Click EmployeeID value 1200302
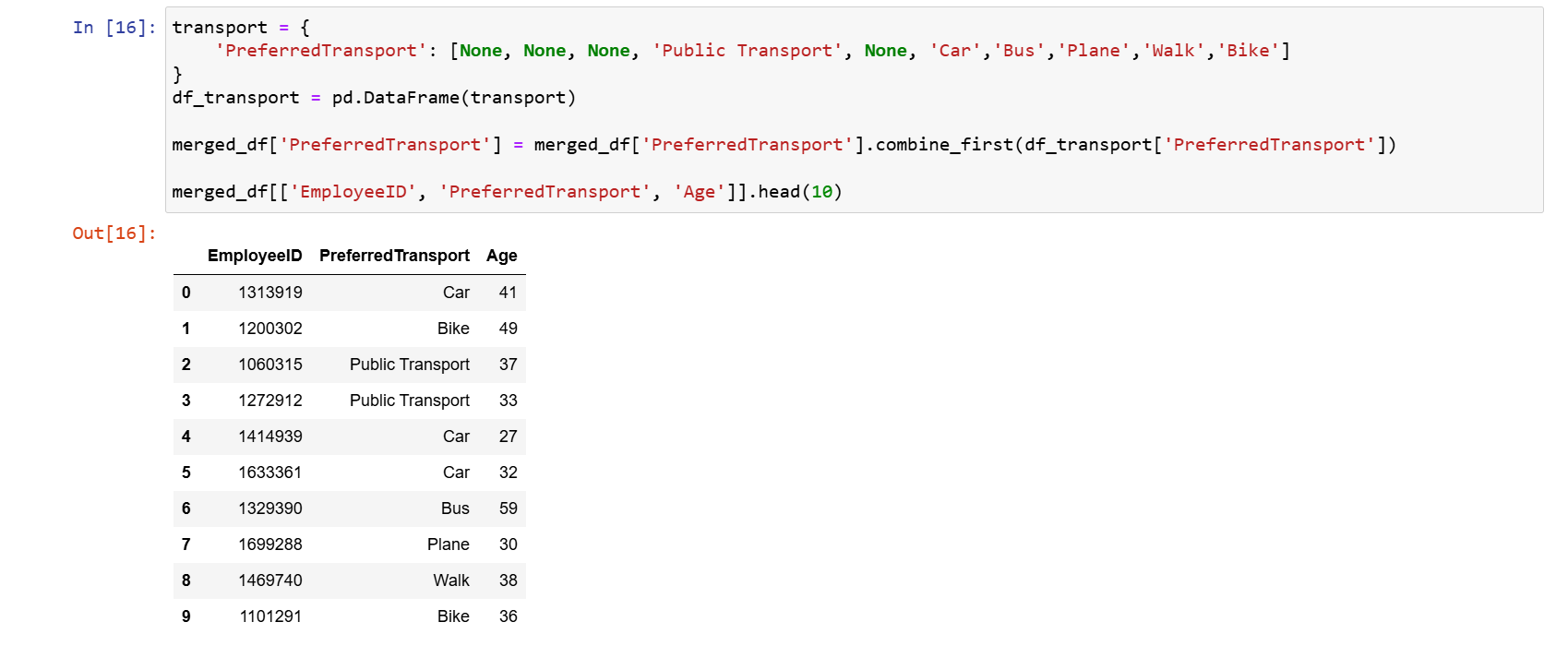Image resolution: width=1568 pixels, height=646 pixels. [270, 329]
